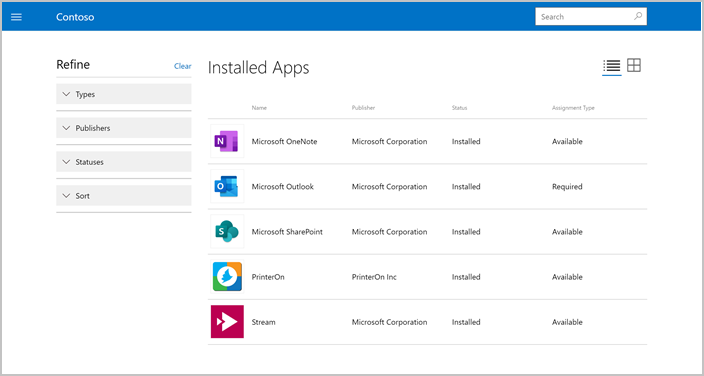Image resolution: width=704 pixels, height=376 pixels.
Task: Click the Status column header
Action: click(x=459, y=108)
